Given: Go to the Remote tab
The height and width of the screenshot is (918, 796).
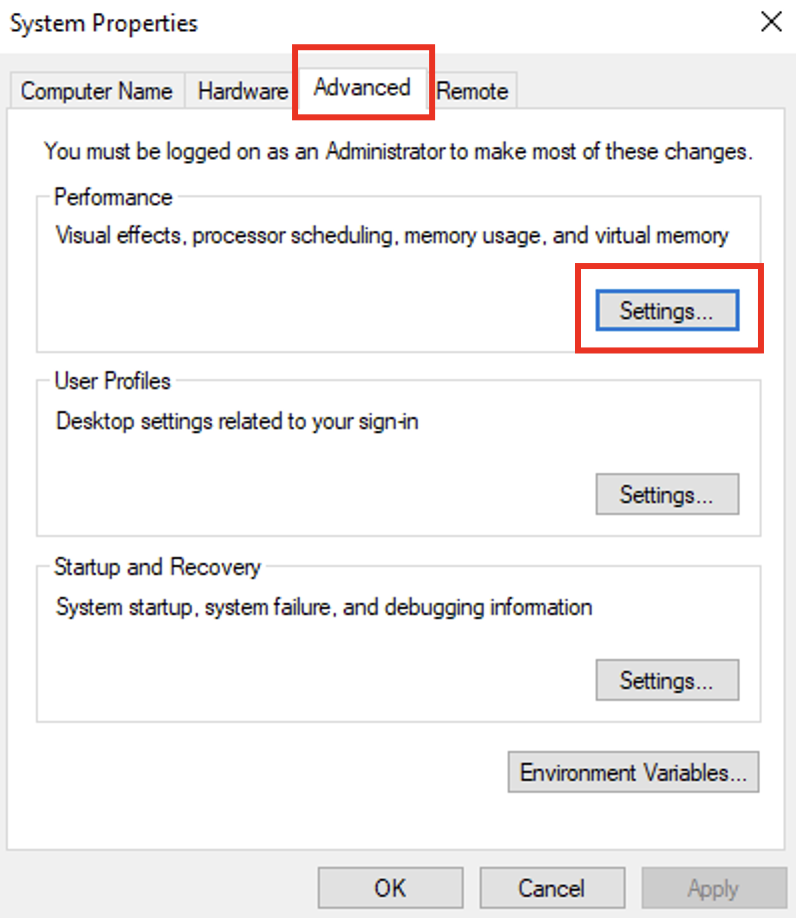Looking at the screenshot, I should tap(472, 91).
